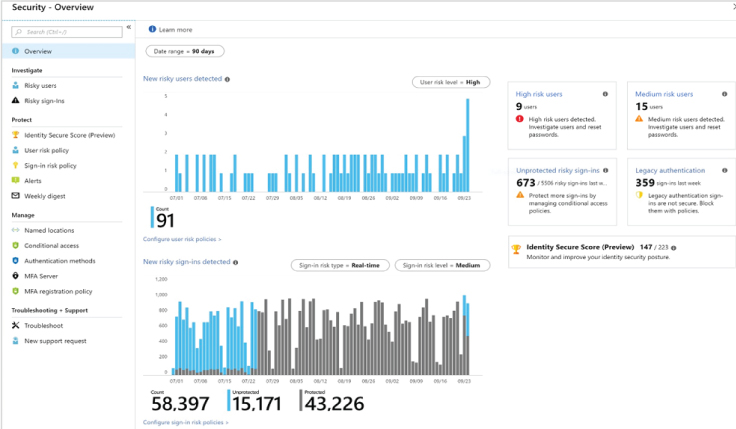
Task: Open the Sign-in risk level Medium filter
Action: [442, 265]
